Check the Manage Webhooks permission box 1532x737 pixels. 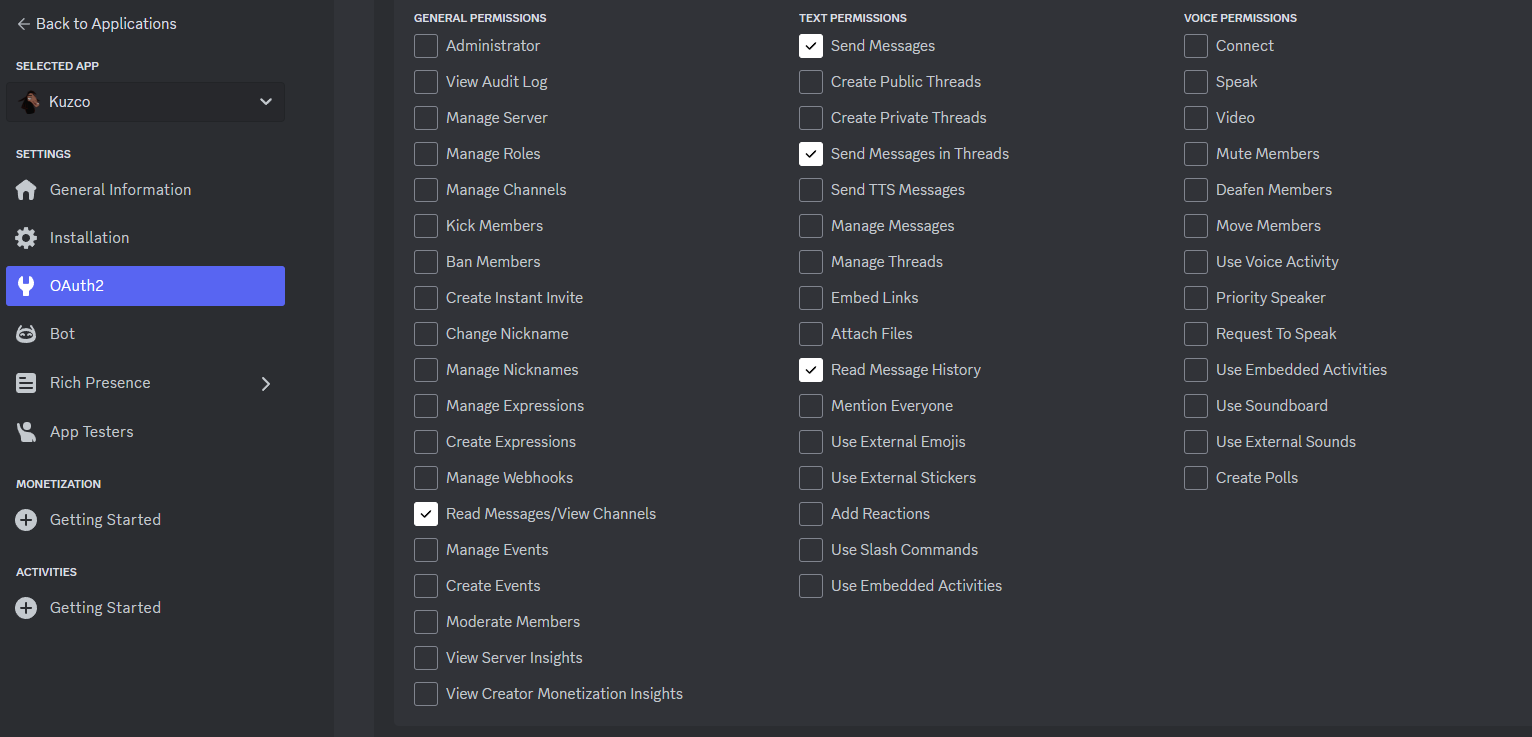[426, 478]
